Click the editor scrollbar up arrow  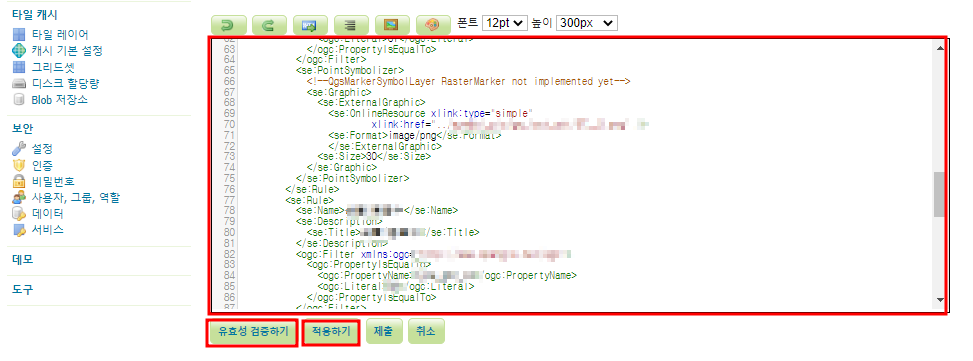939,48
